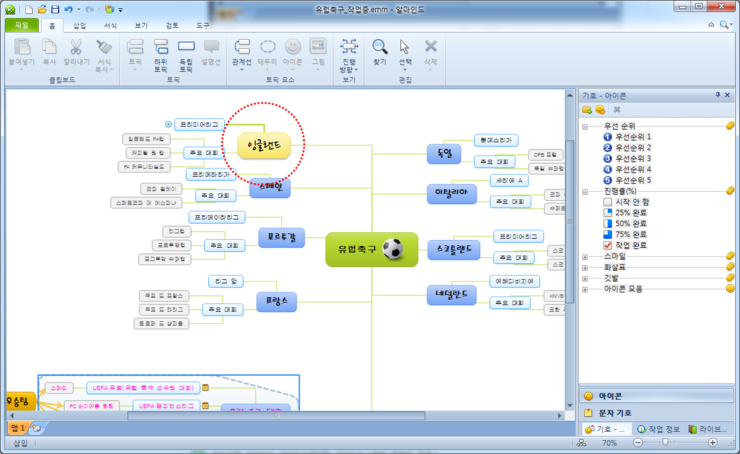The width and height of the screenshot is (740, 454).
Task: Expand the 스마일 icon group
Action: point(585,256)
